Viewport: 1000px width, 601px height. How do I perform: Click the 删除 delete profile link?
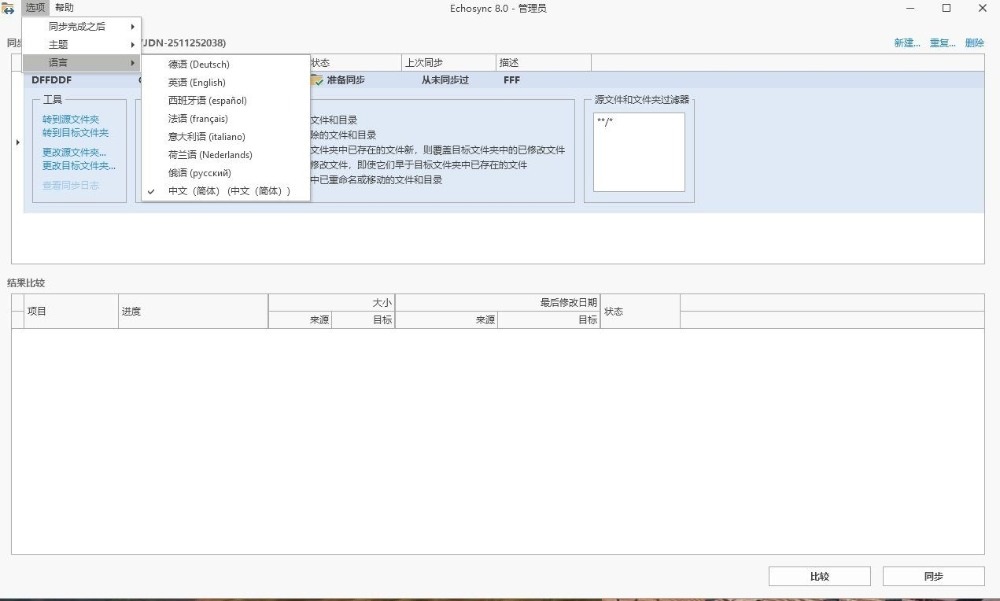[x=974, y=43]
